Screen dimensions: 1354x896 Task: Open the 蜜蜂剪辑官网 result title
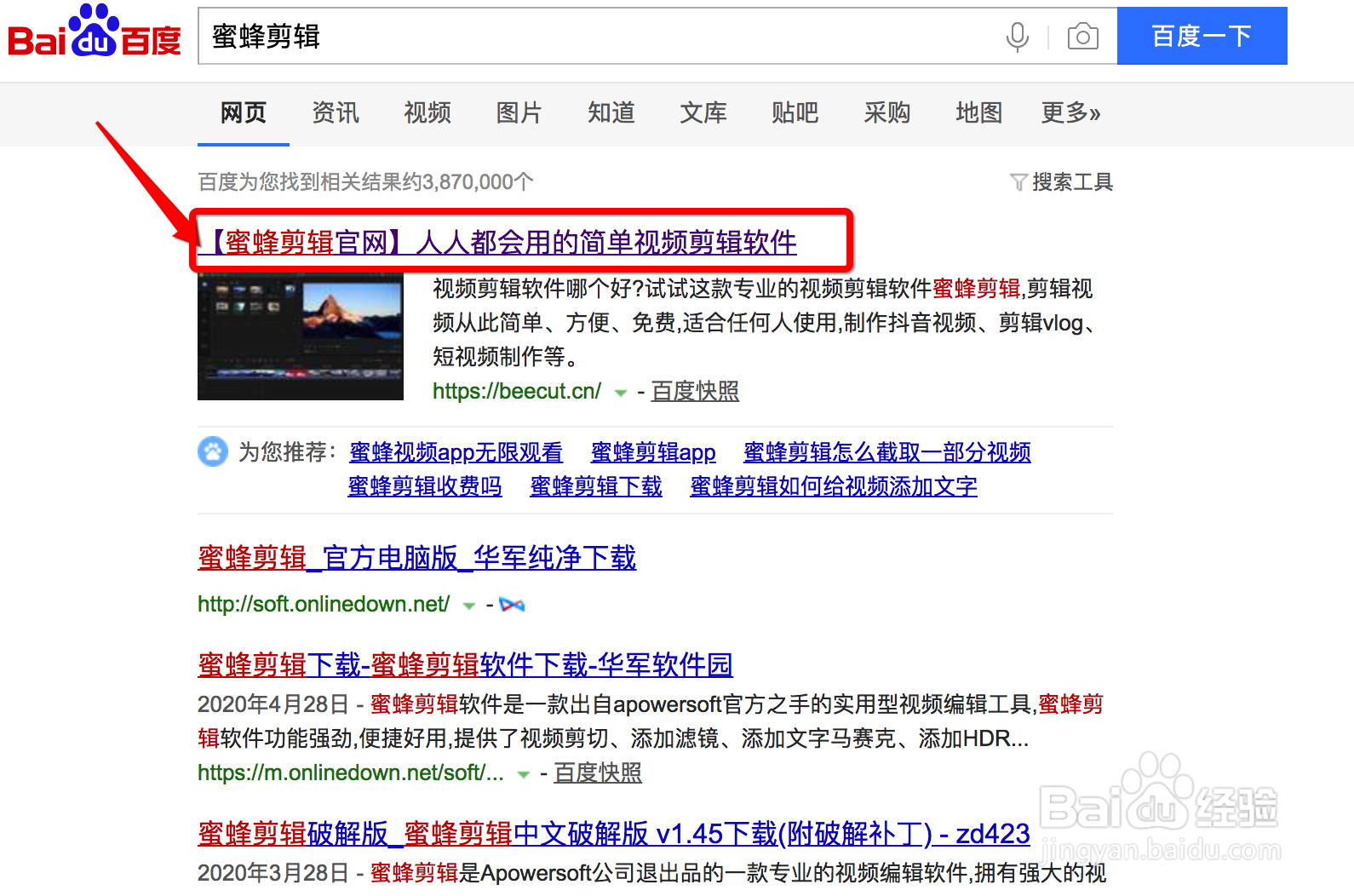tap(499, 242)
